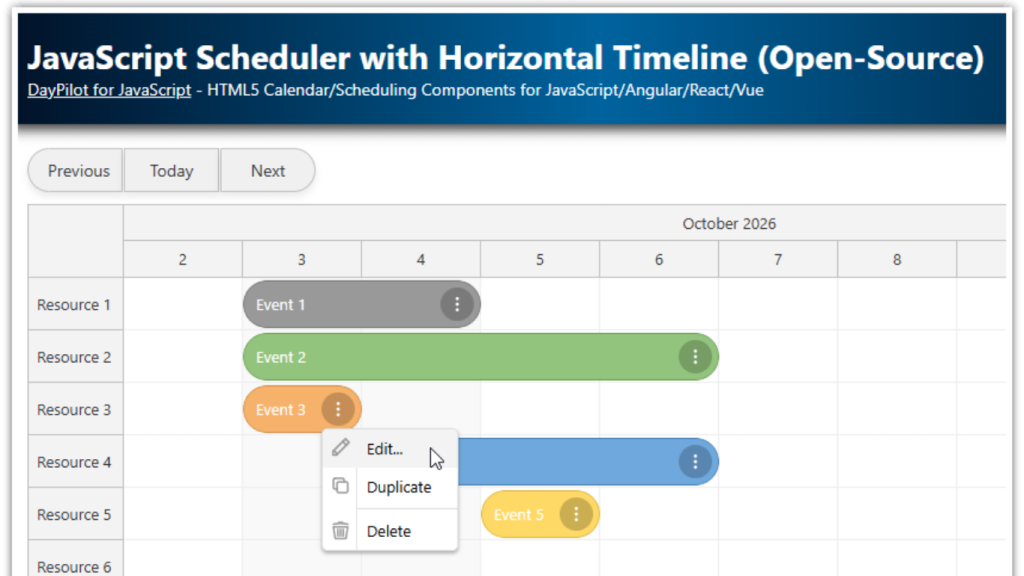Open the DayPilot for JavaScript link

[x=108, y=90]
